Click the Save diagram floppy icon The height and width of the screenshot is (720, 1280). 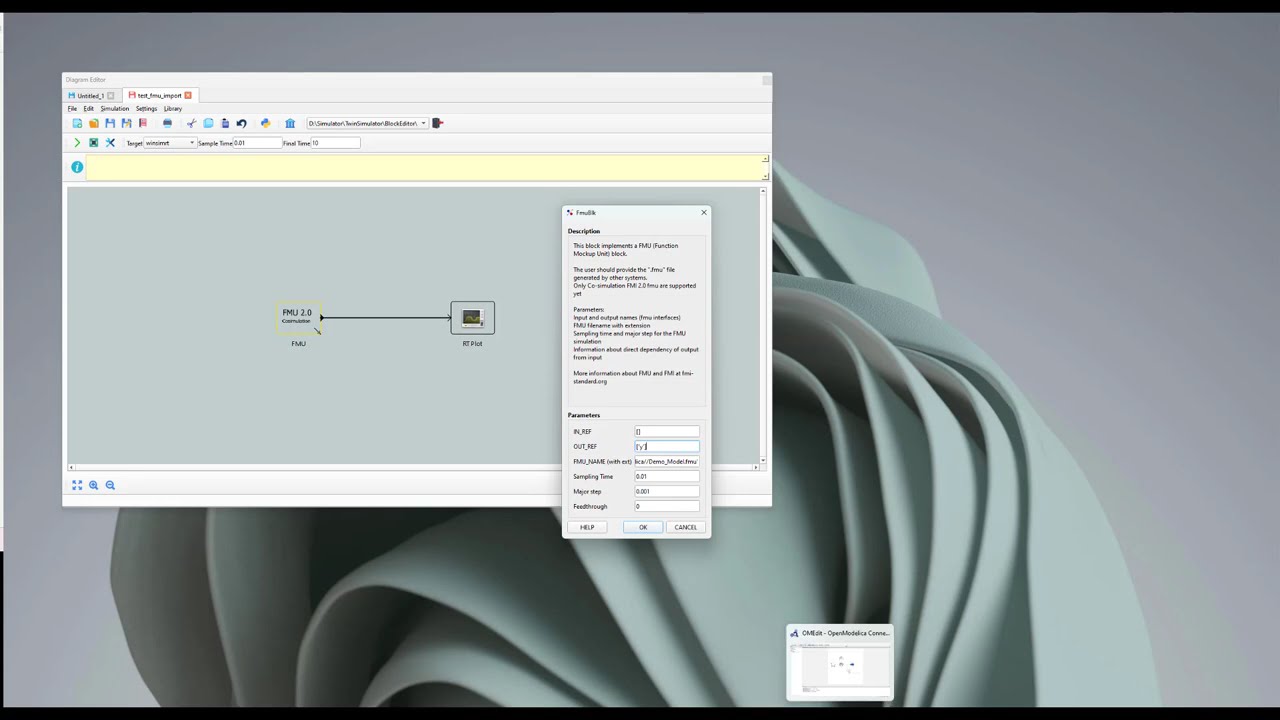pyautogui.click(x=110, y=123)
